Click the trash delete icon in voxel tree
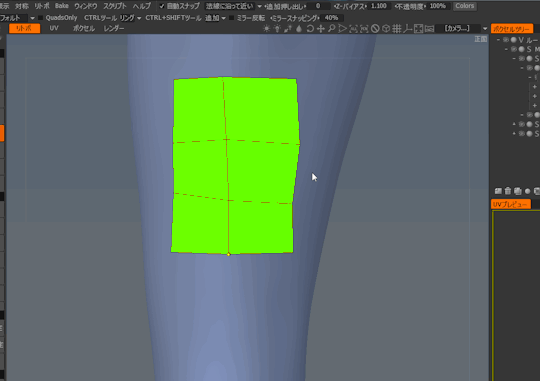Image resolution: width=540 pixels, height=381 pixels. (x=508, y=191)
